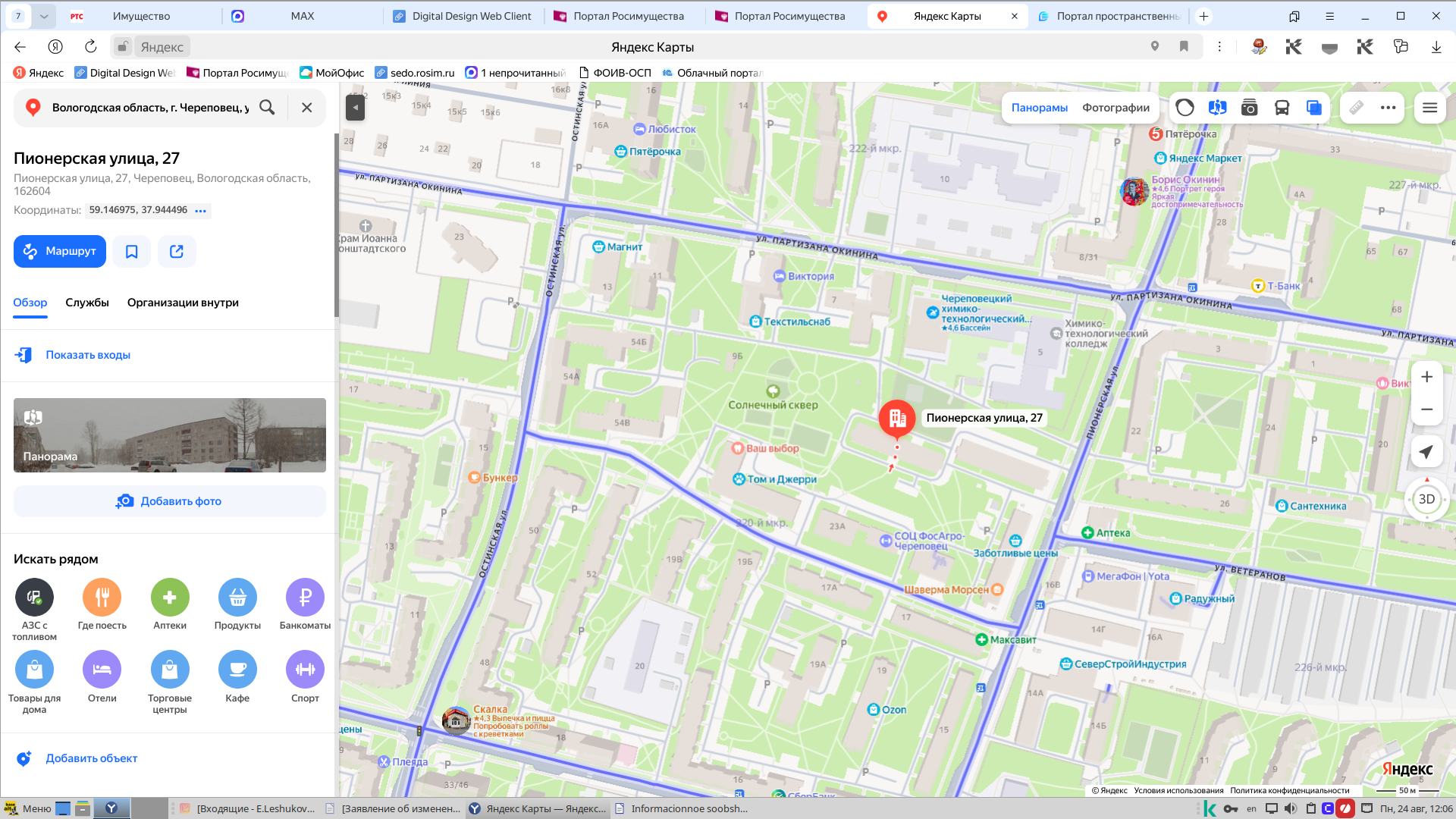This screenshot has height=819, width=1456.
Task: Click Добавить объект link
Action: point(92,758)
